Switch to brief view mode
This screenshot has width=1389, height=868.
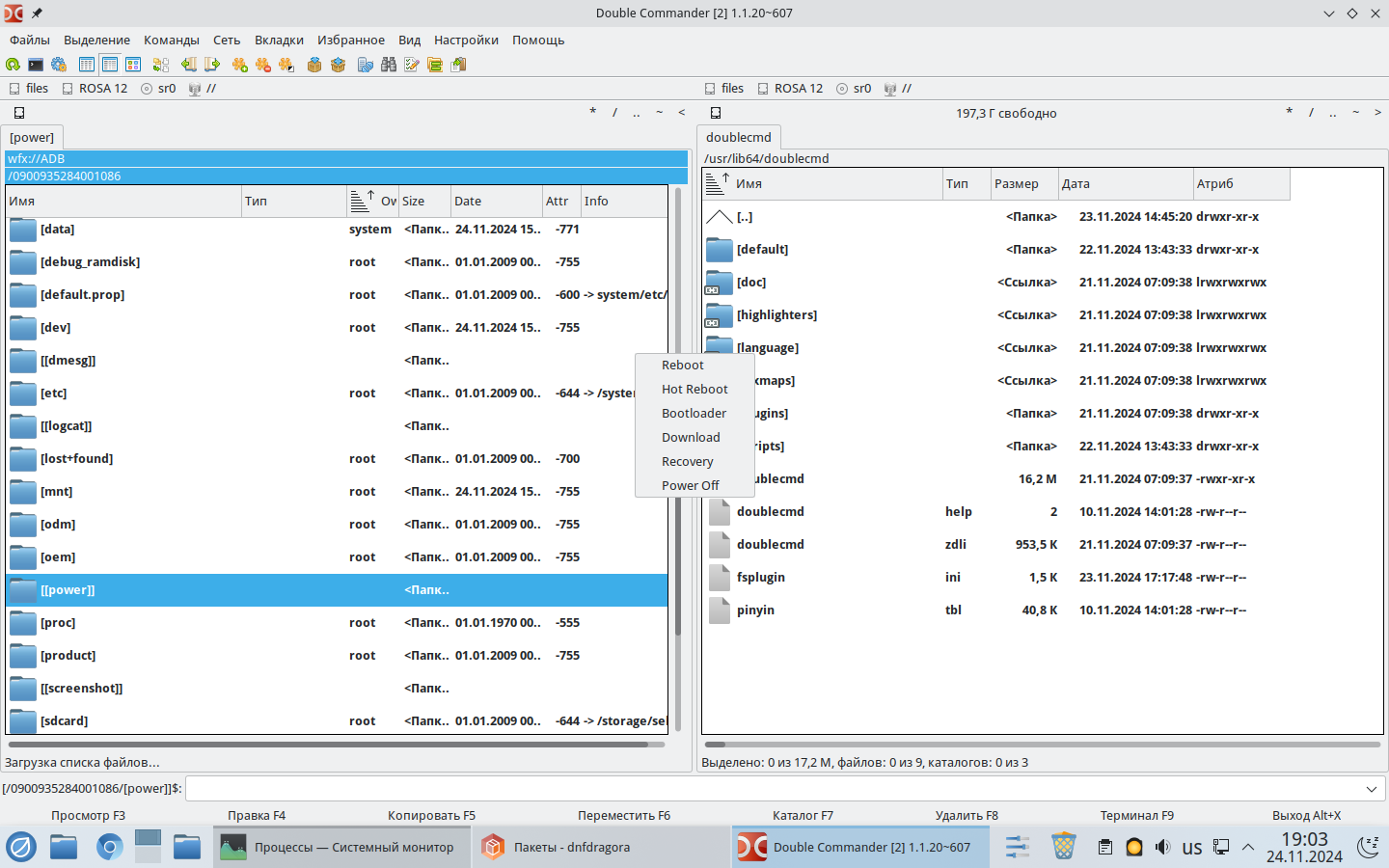(x=87, y=65)
